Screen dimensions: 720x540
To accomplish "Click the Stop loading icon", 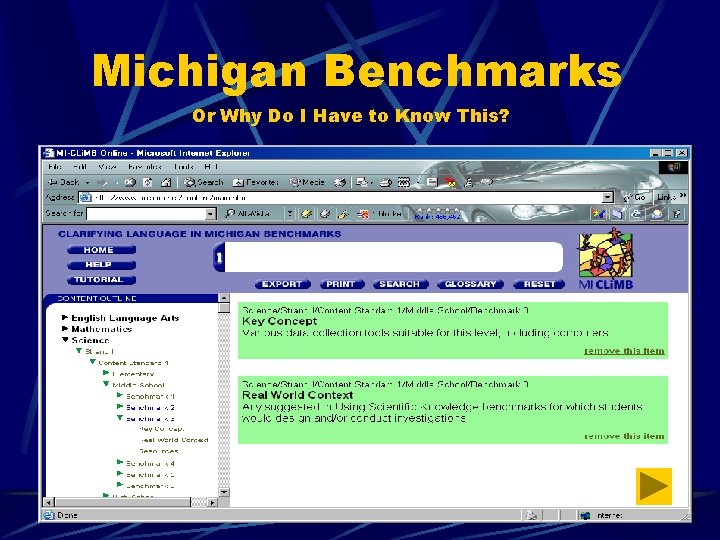I will coord(130,182).
